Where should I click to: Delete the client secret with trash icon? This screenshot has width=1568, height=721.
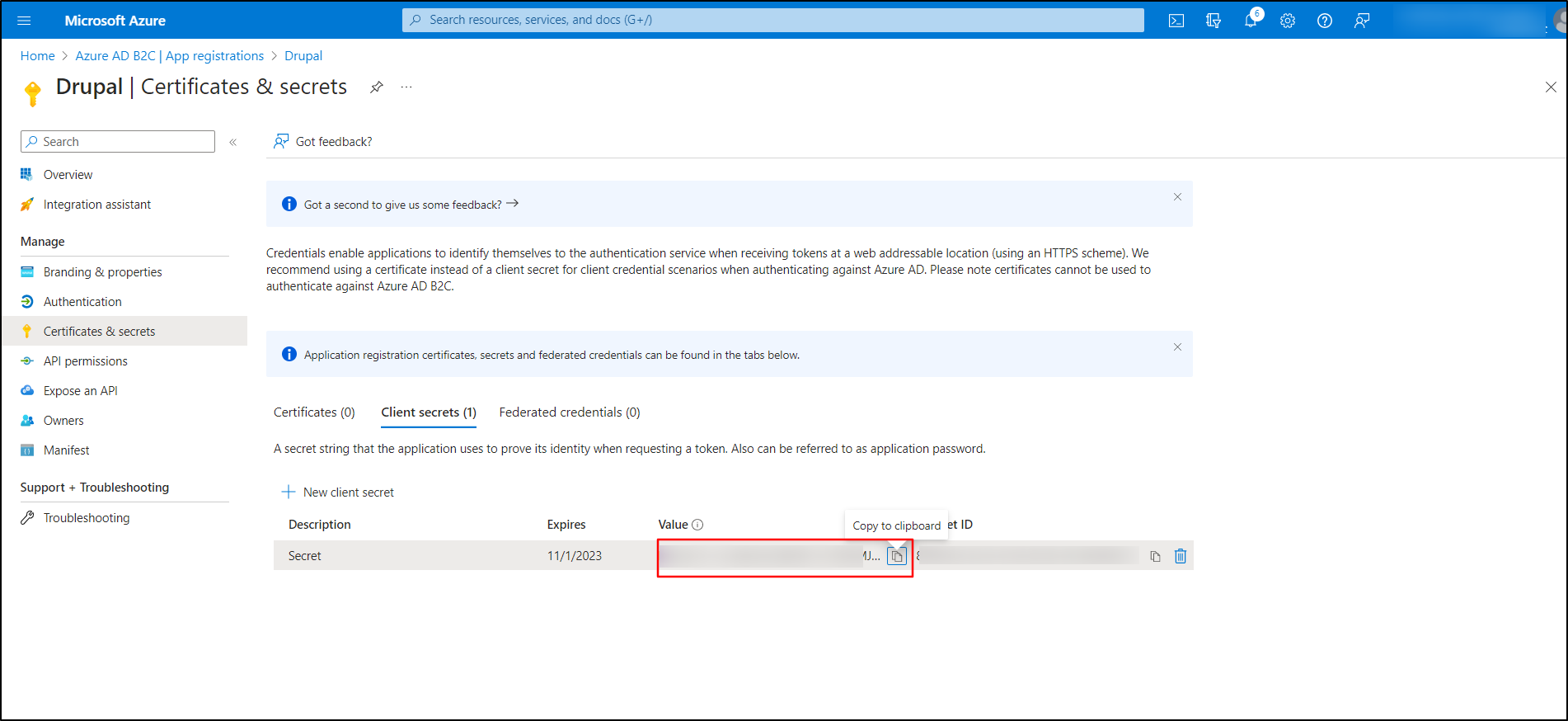pos(1181,556)
